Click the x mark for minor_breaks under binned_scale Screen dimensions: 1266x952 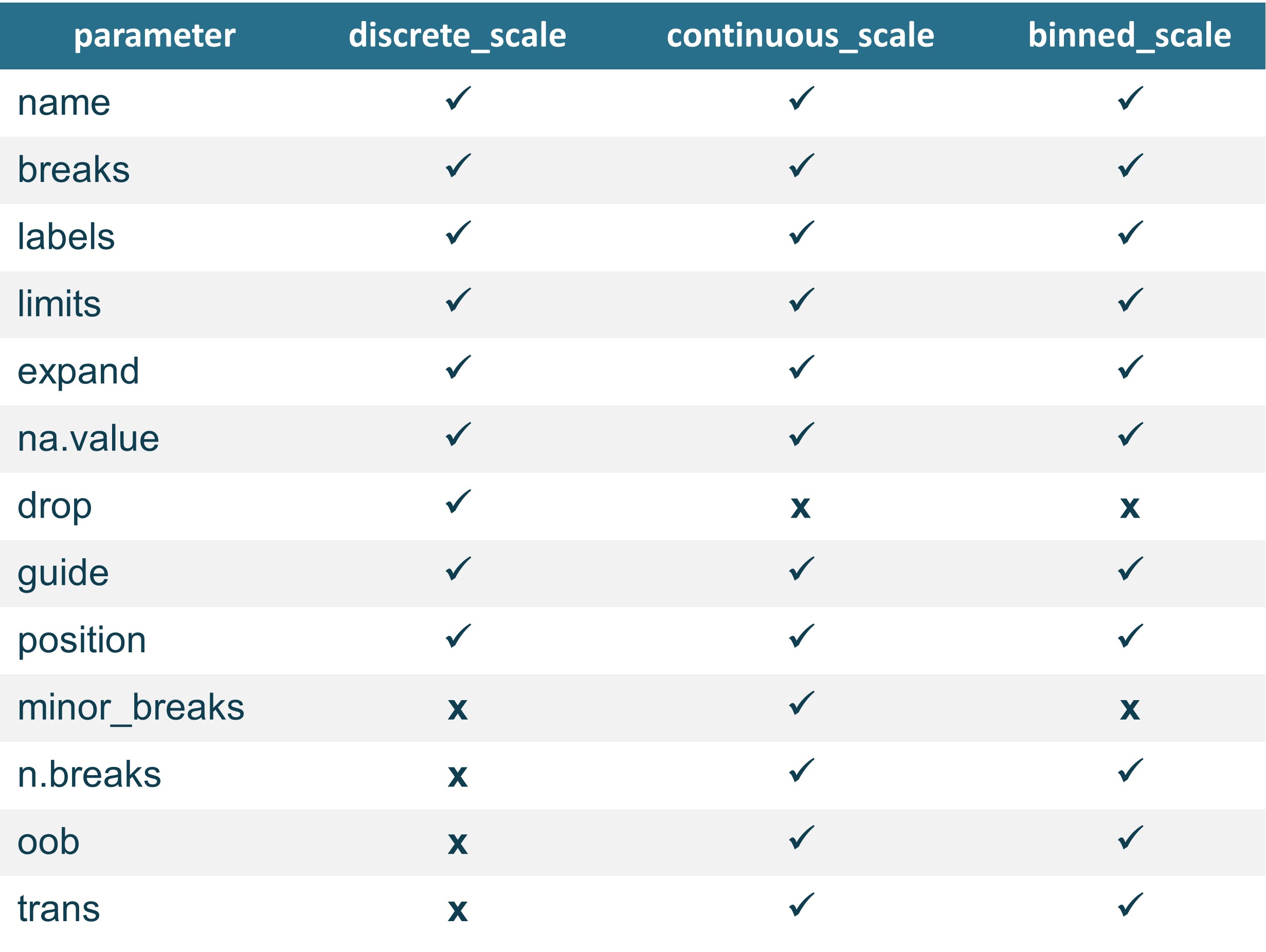(x=1130, y=709)
